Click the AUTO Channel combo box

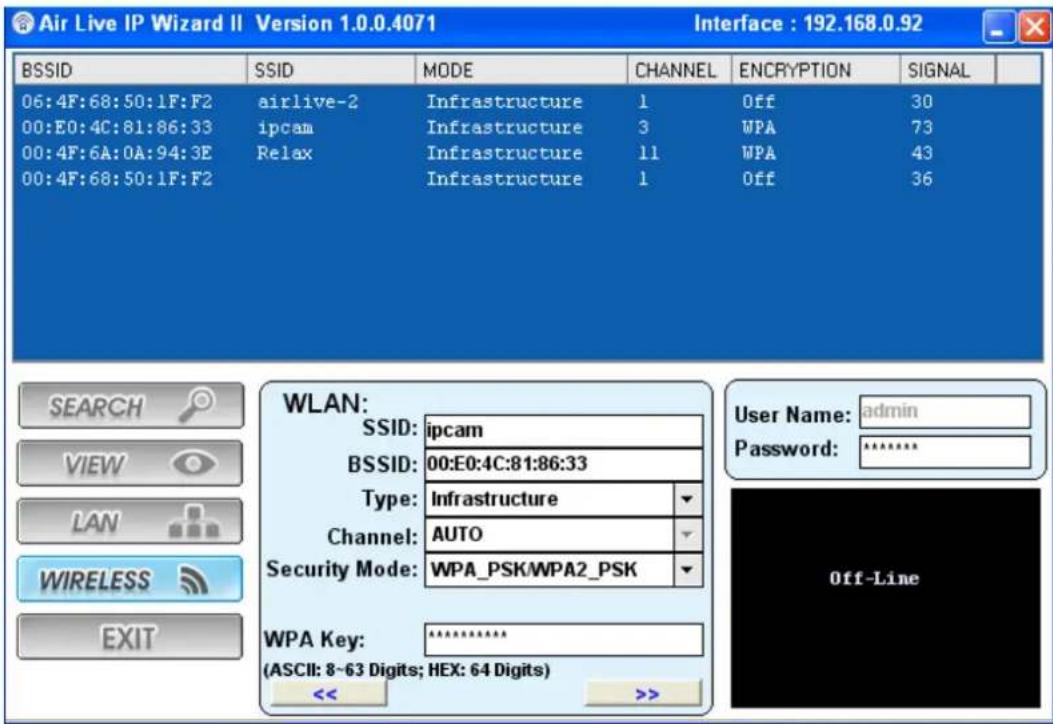pyautogui.click(x=563, y=535)
